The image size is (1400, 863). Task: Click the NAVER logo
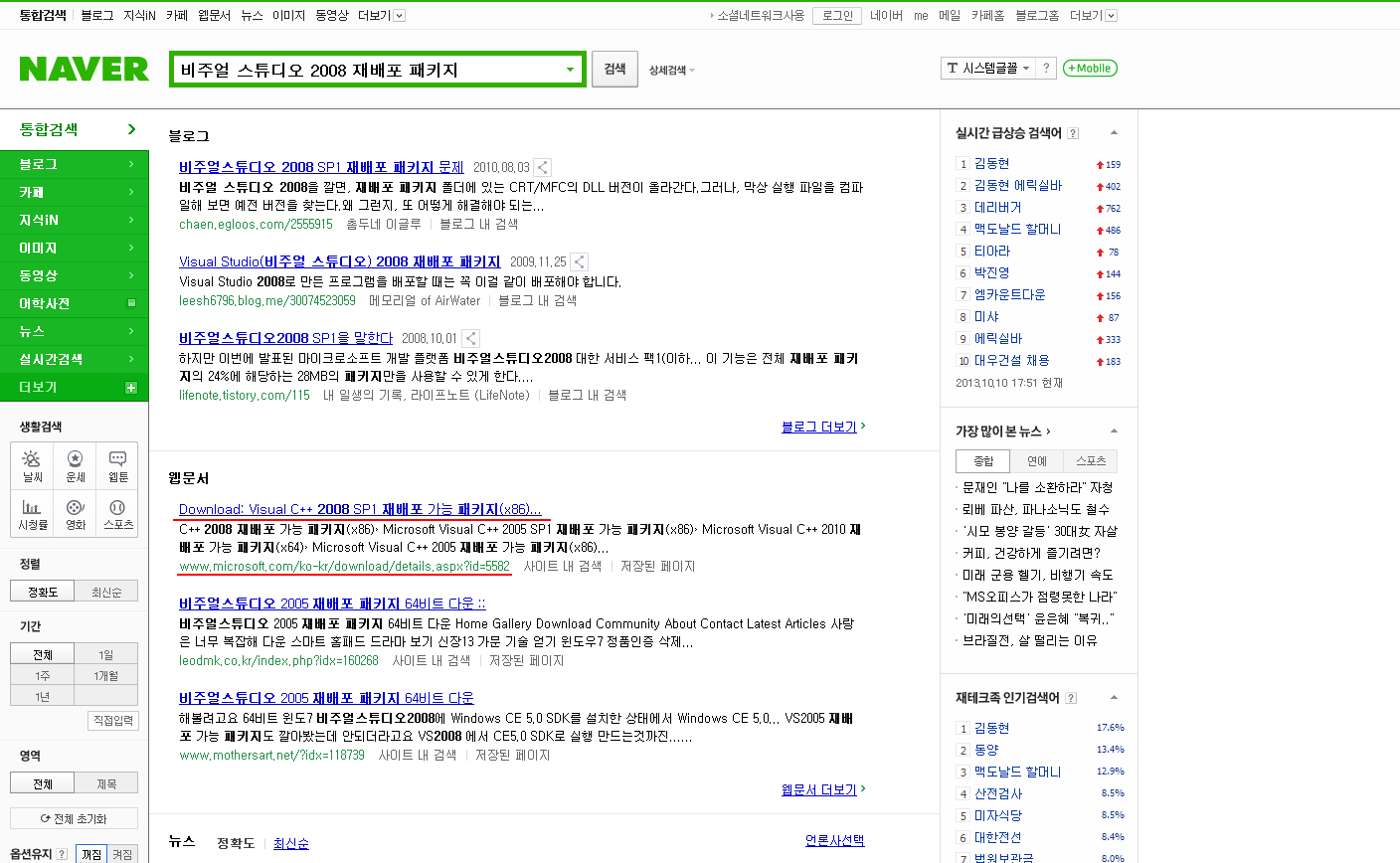(x=85, y=69)
